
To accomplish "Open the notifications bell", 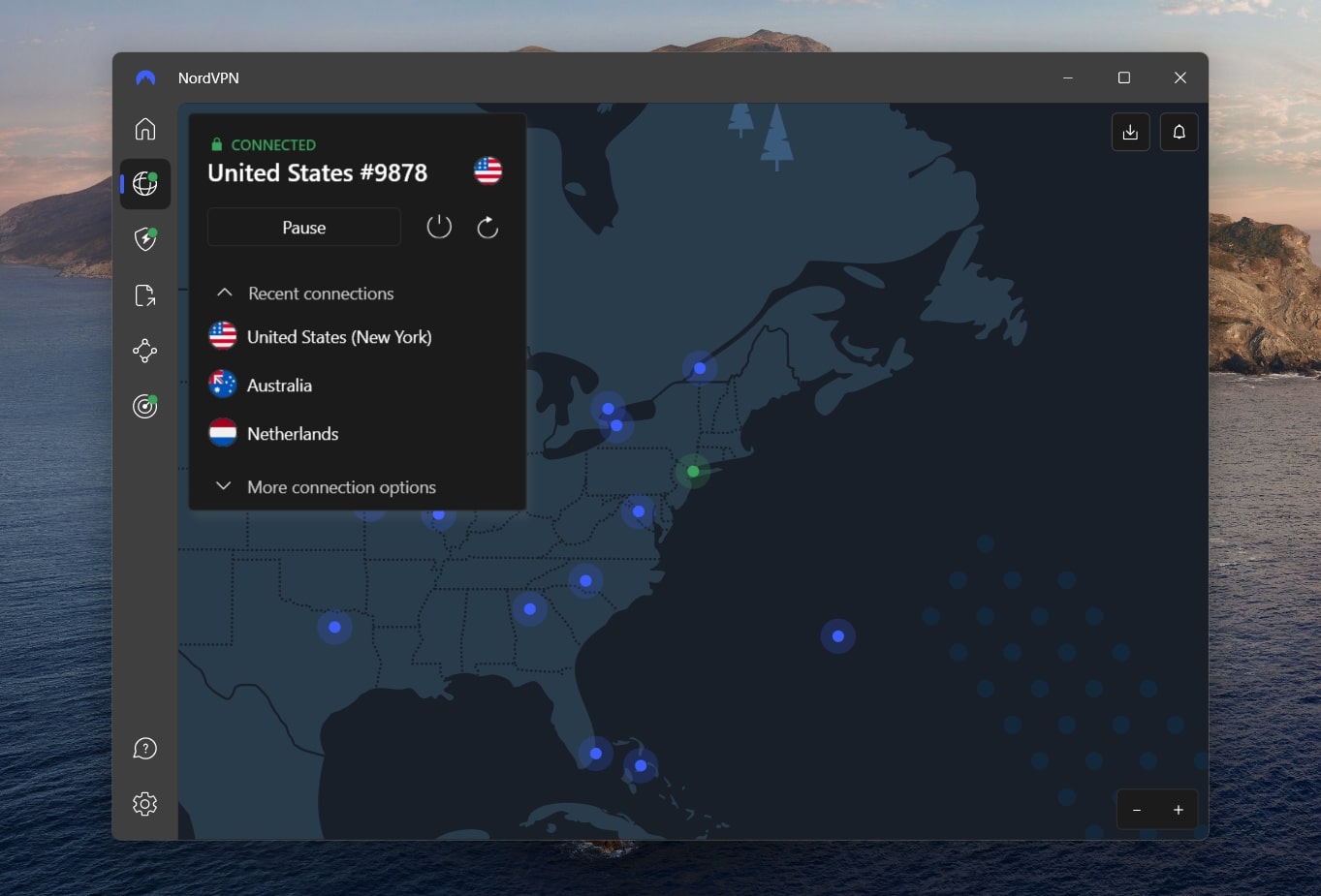I will tap(1179, 132).
